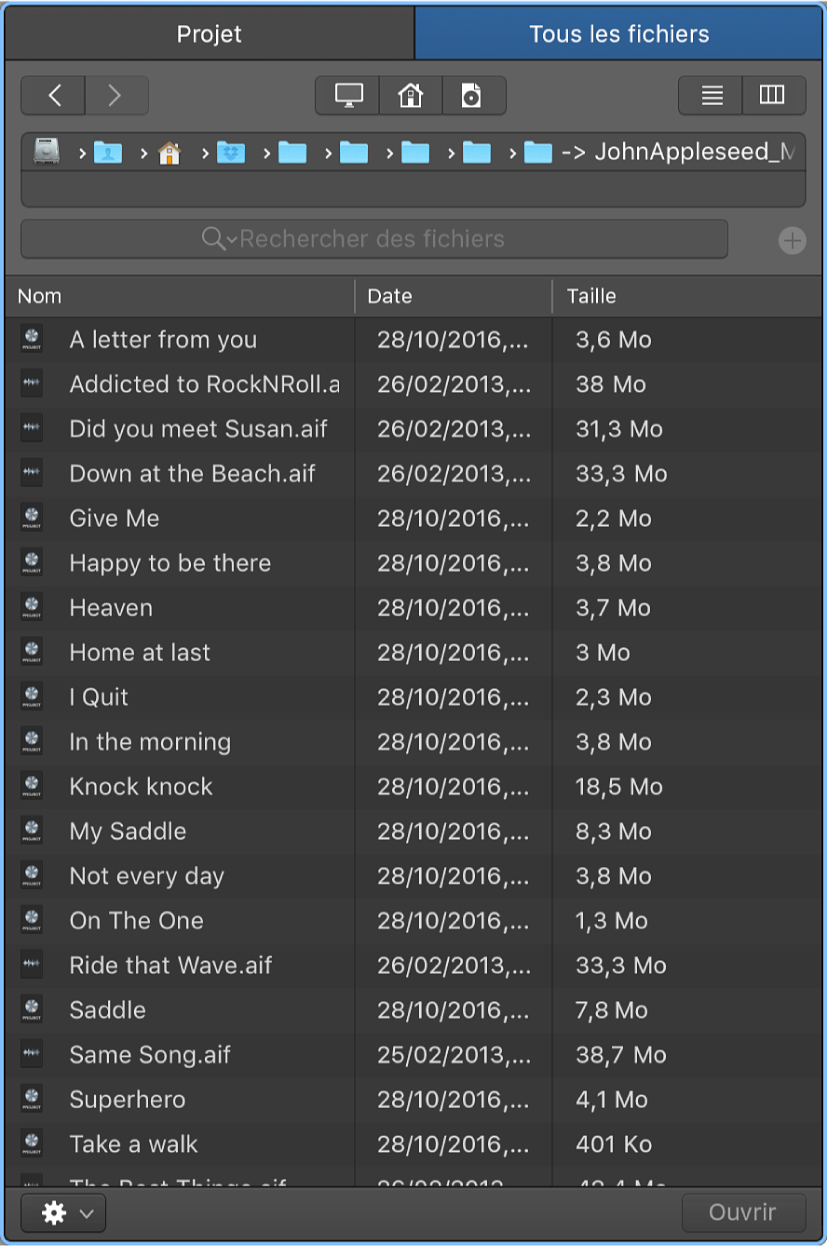Sort files by Taille column

[686, 296]
